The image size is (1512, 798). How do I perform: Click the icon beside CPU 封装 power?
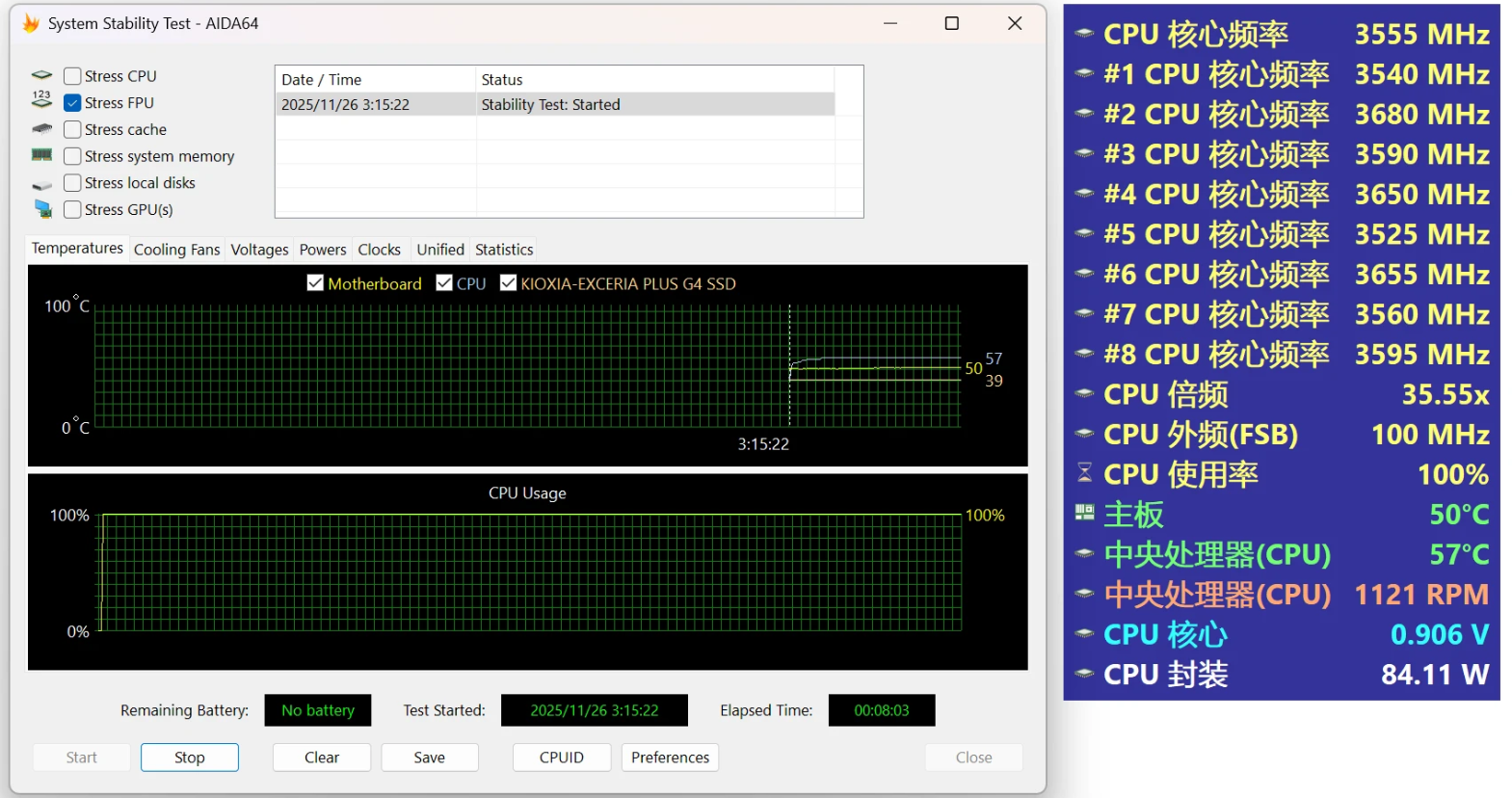[1084, 674]
